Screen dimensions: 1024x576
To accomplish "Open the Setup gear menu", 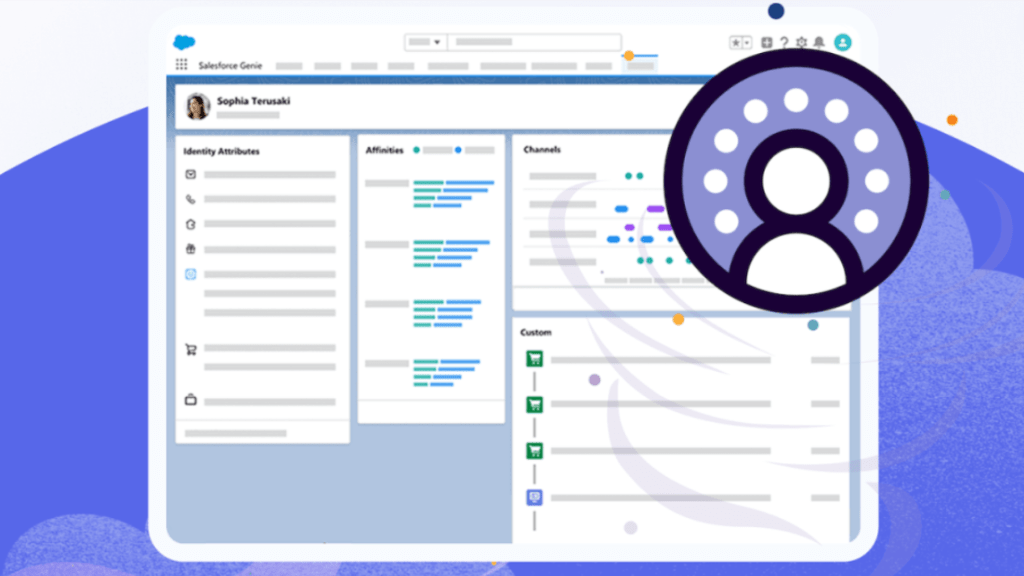I will tap(801, 43).
